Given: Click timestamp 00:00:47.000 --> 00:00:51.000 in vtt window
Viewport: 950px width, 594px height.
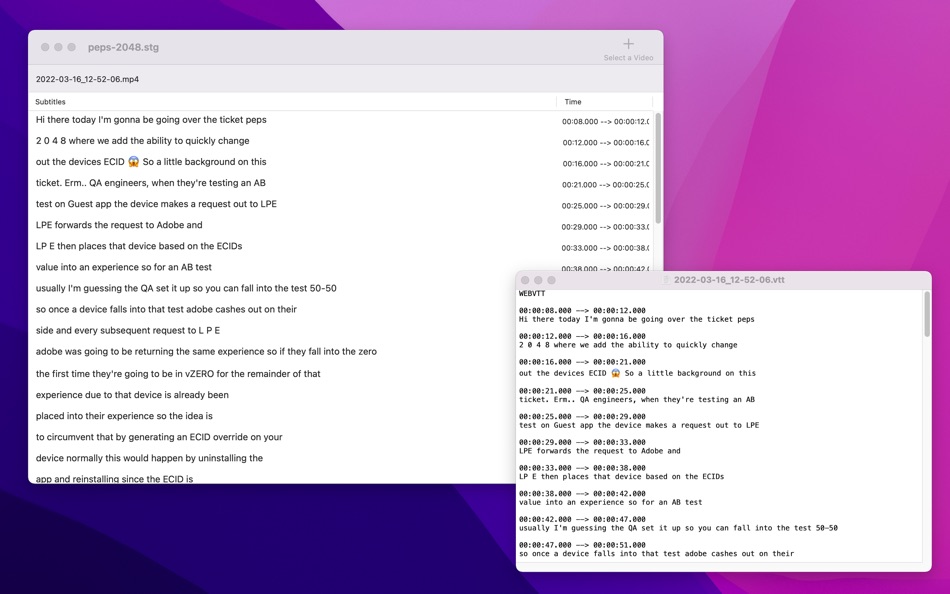Looking at the screenshot, I should [582, 545].
